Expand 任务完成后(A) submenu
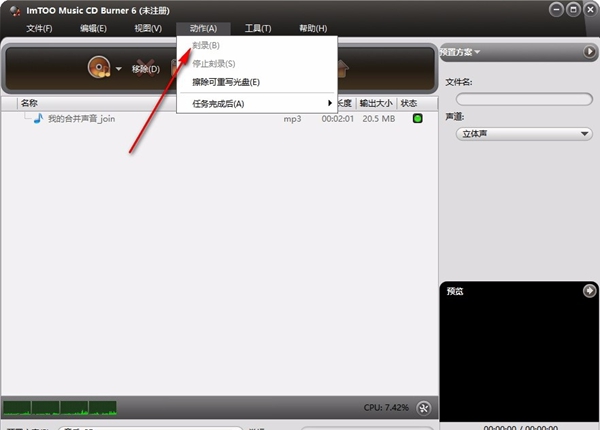Image resolution: width=600 pixels, height=430 pixels. 257,104
